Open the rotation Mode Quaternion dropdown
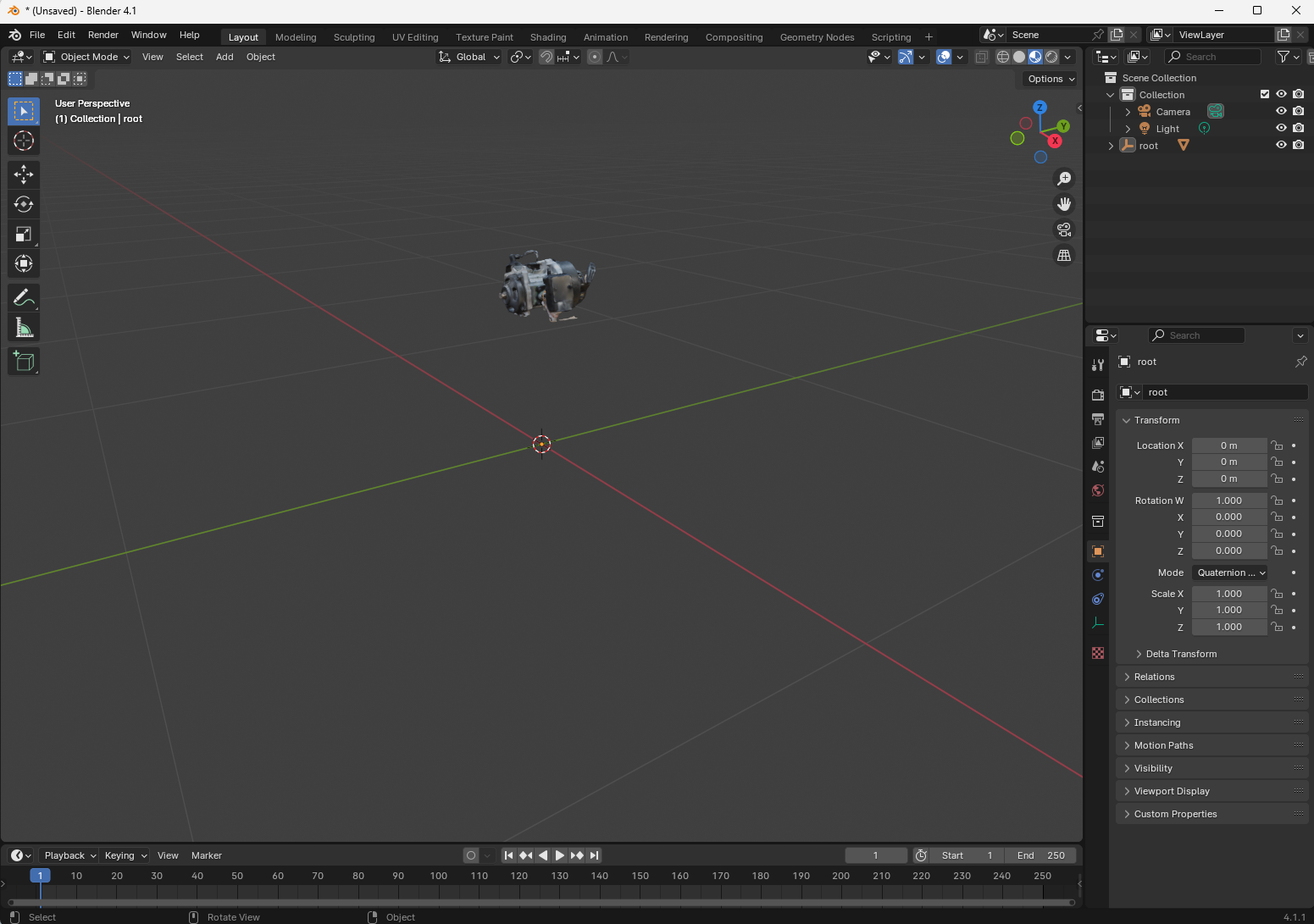Viewport: 1314px width, 924px height. coord(1229,573)
